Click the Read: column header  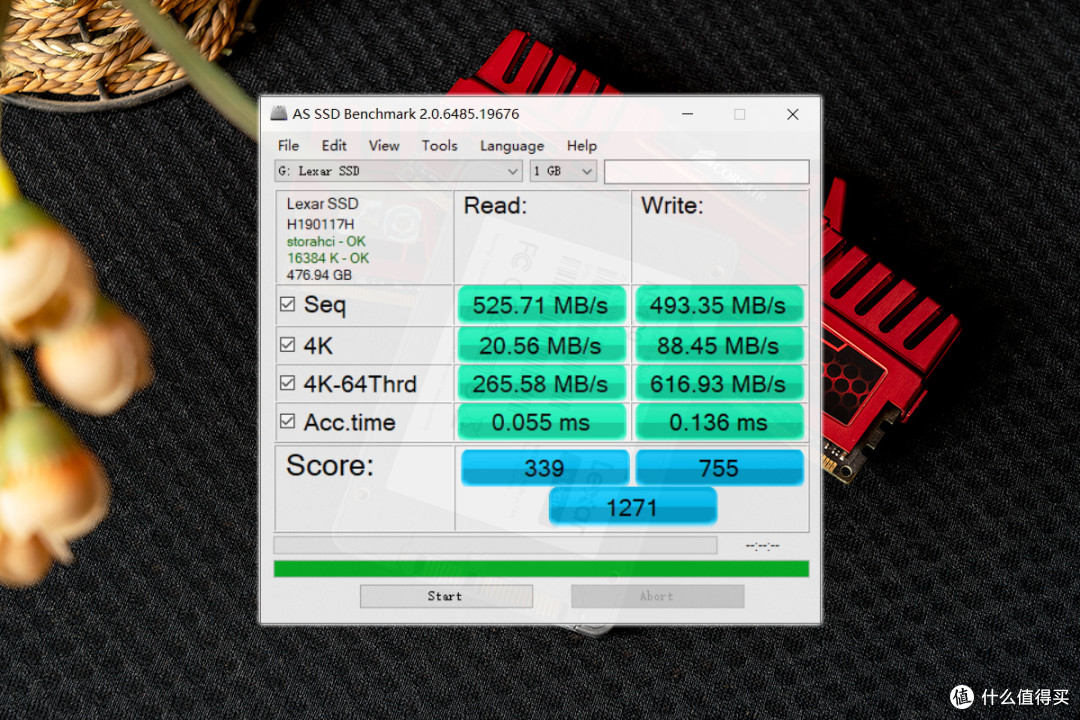(495, 205)
